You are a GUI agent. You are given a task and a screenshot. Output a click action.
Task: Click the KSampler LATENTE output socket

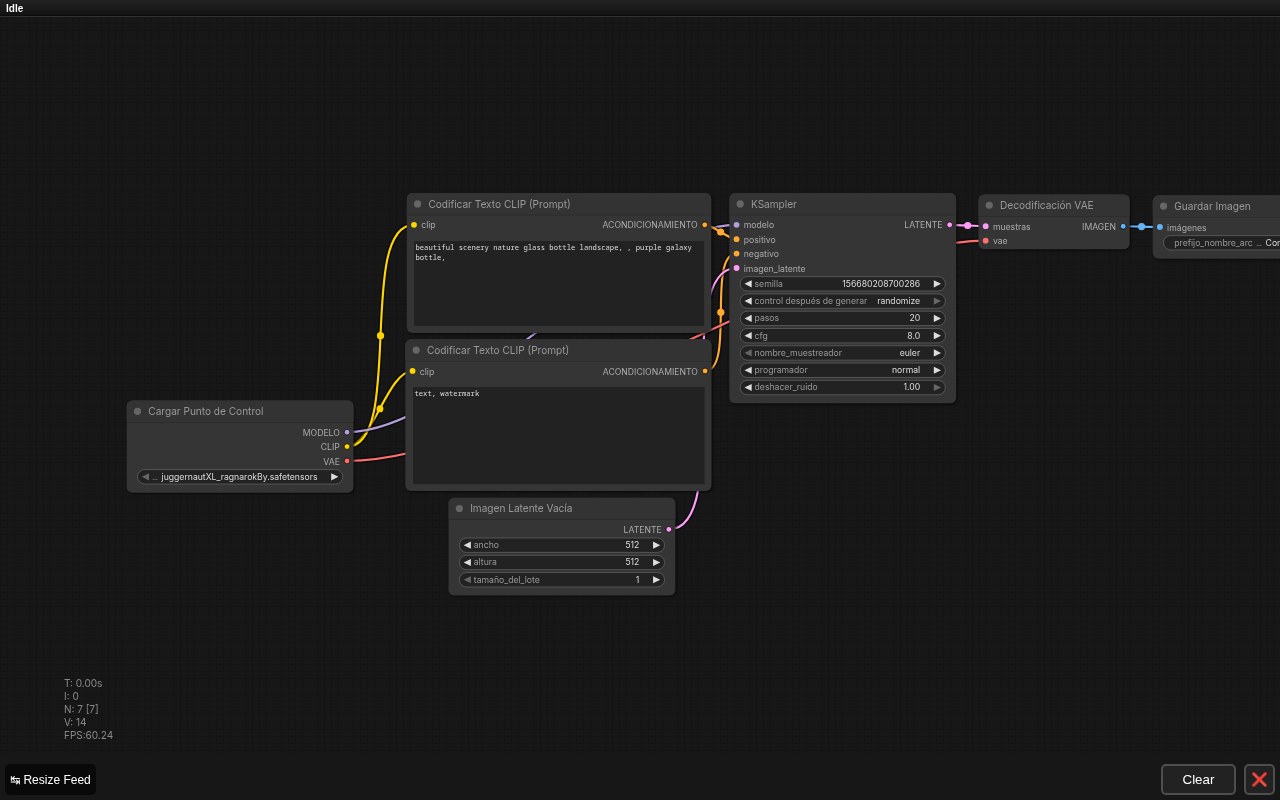(949, 225)
